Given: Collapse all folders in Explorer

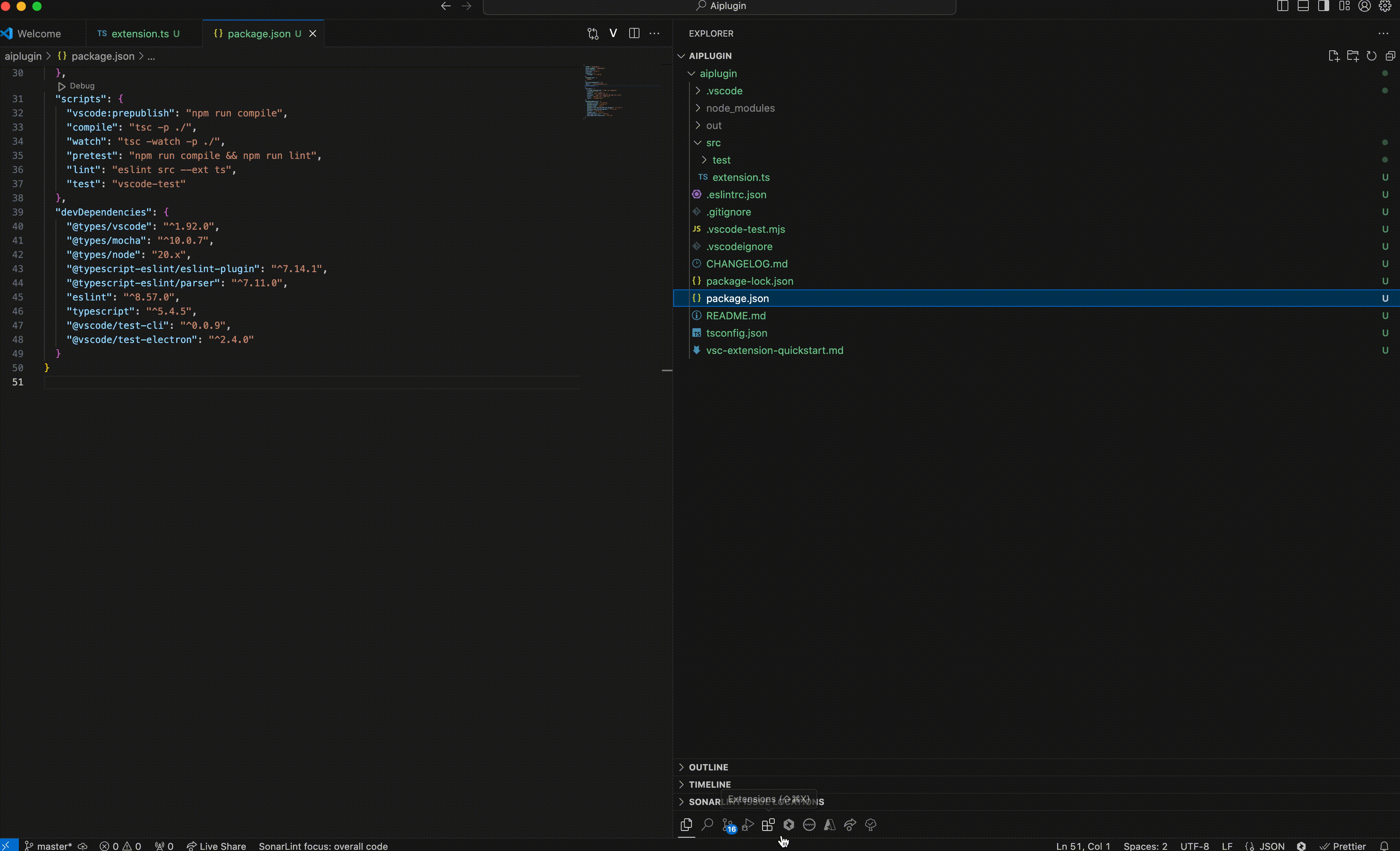Looking at the screenshot, I should pos(1390,56).
